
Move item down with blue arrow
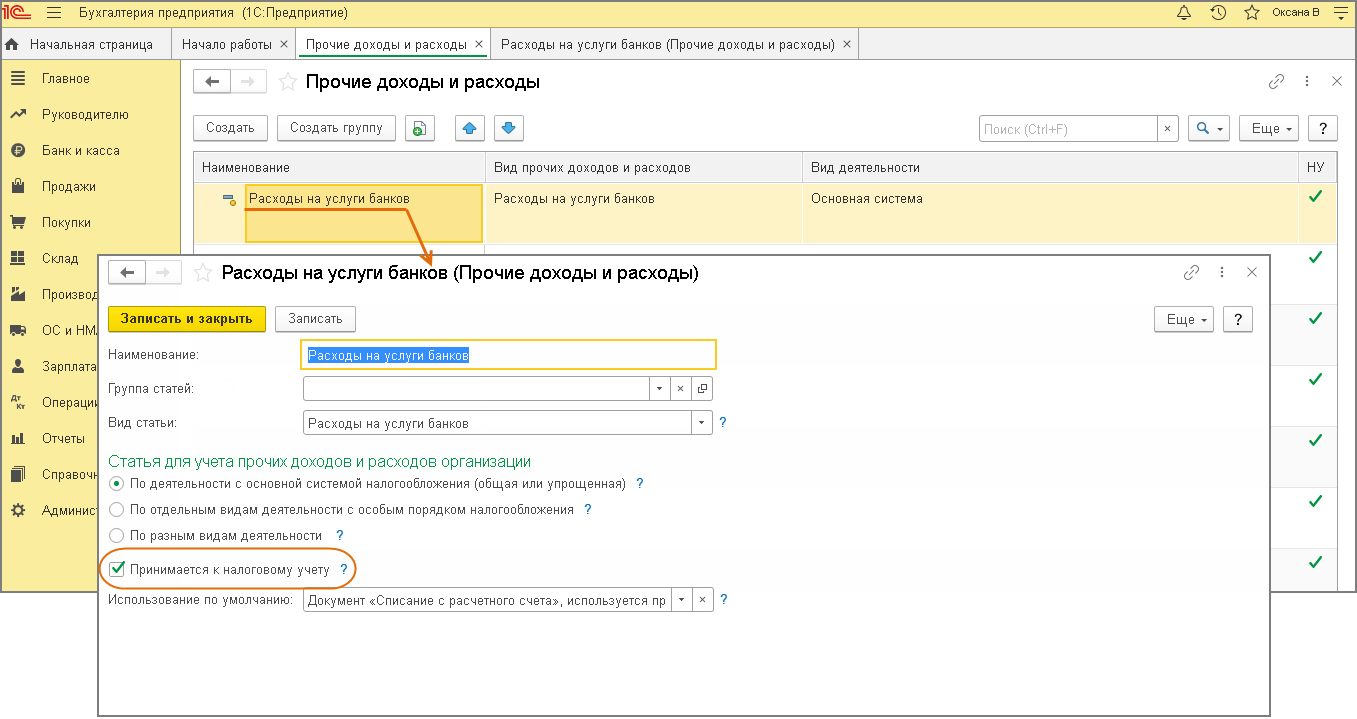[x=508, y=128]
